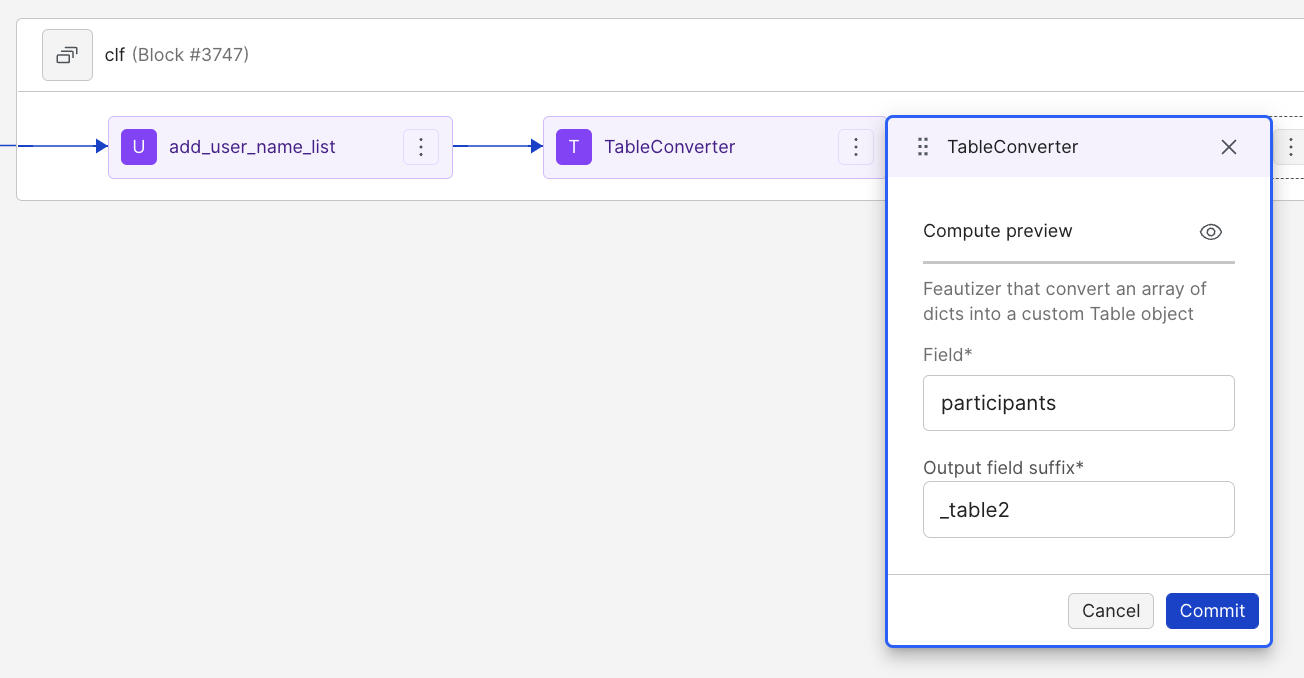
Task: Click the TableConverter panel title
Action: coord(1013,147)
